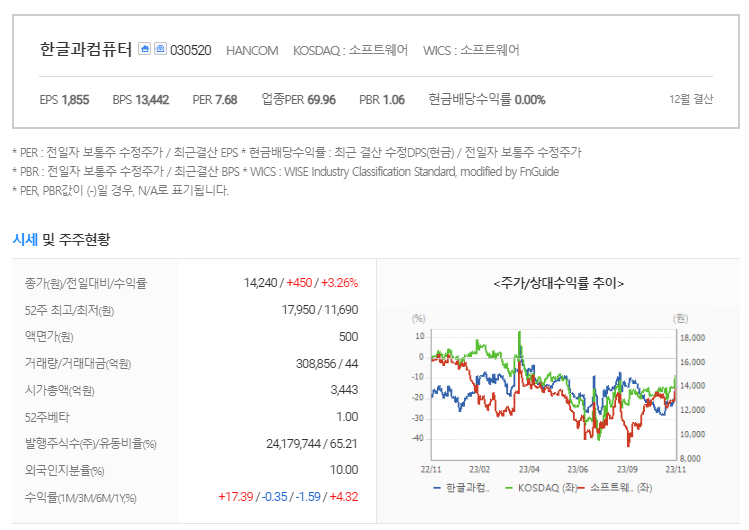Click the market cap 3,443
The image size is (749, 530).
tap(344, 390)
